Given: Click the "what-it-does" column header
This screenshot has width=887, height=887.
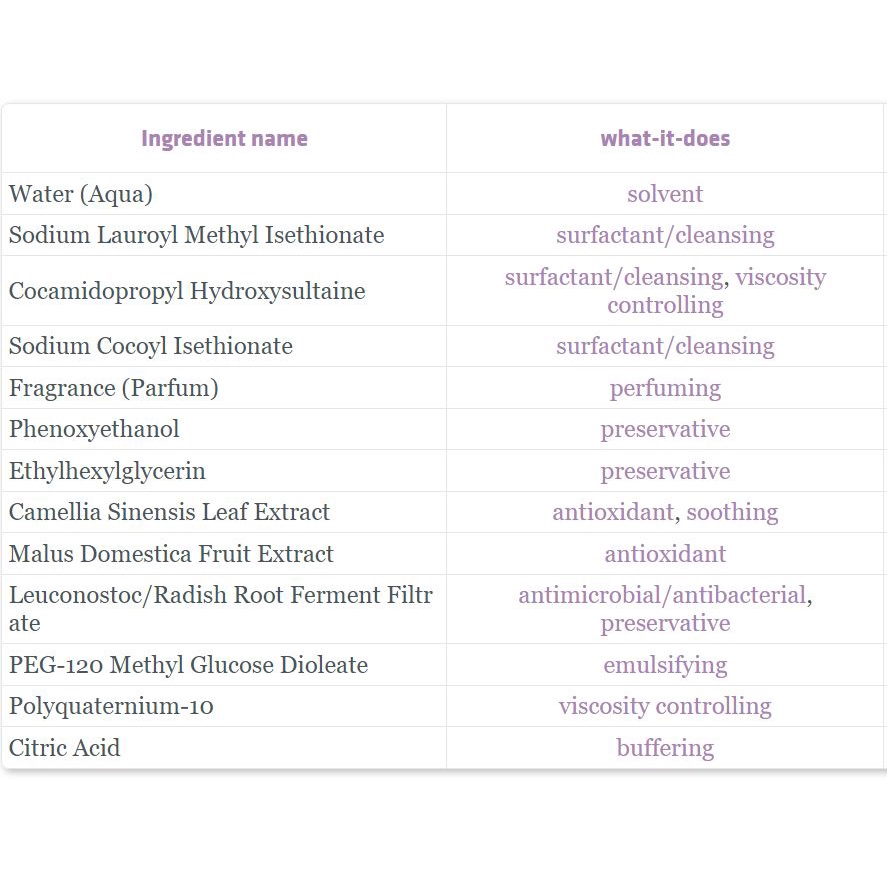Looking at the screenshot, I should 665,138.
